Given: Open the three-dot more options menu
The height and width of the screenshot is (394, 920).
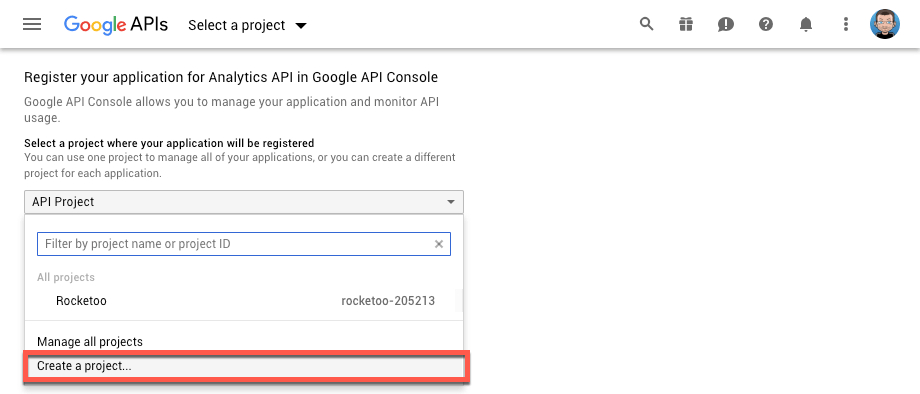Looking at the screenshot, I should (x=845, y=24).
